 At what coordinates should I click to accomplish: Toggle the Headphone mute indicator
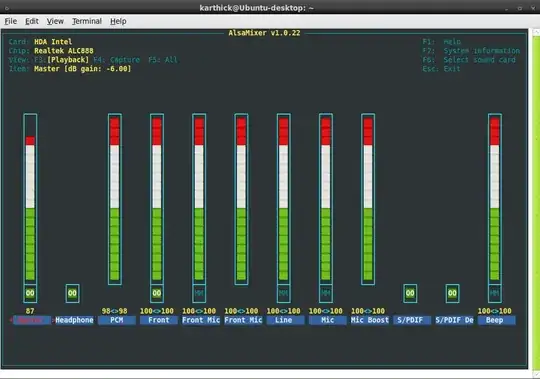pyautogui.click(x=72, y=293)
